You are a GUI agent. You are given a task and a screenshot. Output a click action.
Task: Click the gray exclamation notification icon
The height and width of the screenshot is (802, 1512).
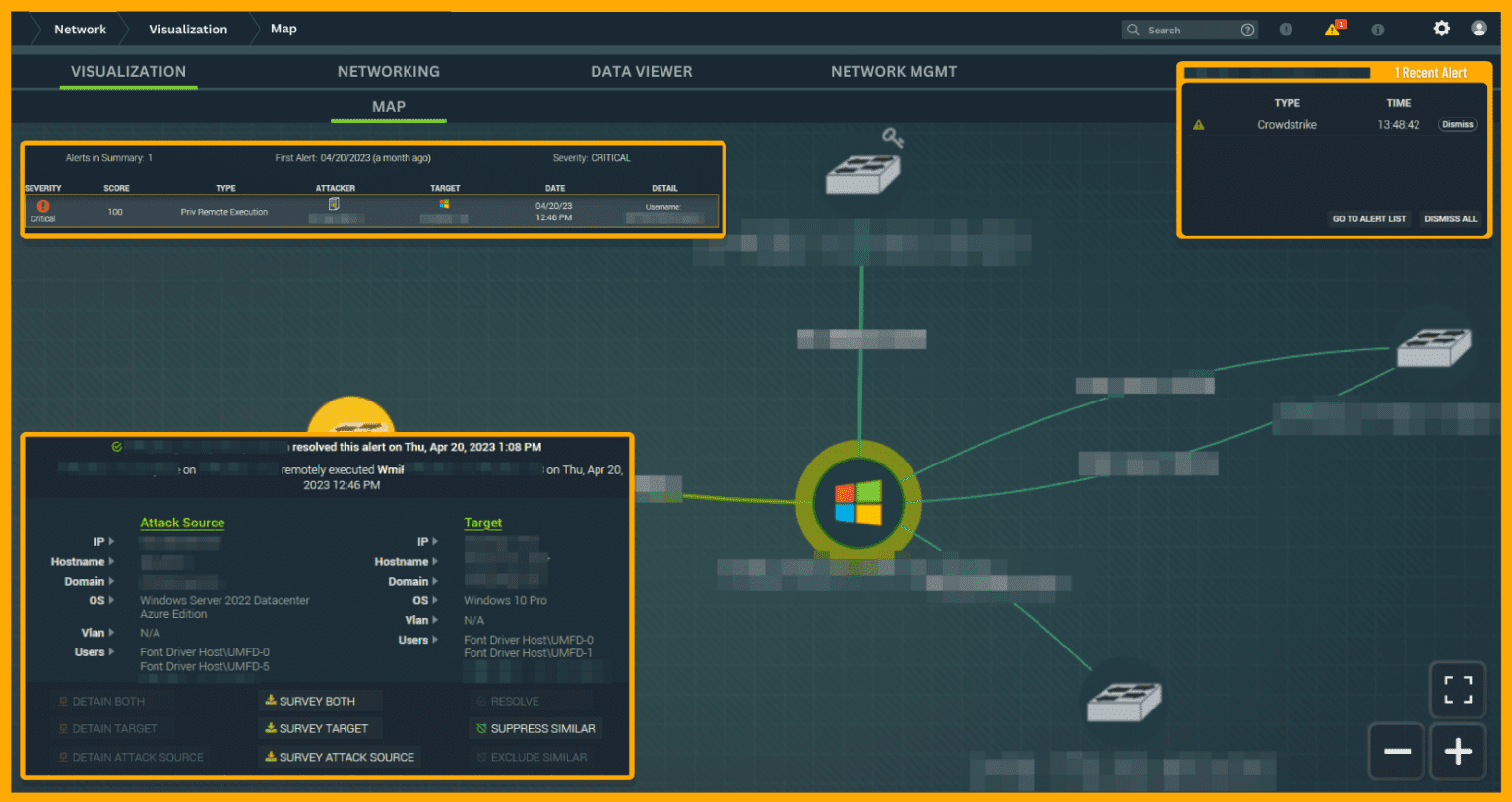[x=1286, y=30]
